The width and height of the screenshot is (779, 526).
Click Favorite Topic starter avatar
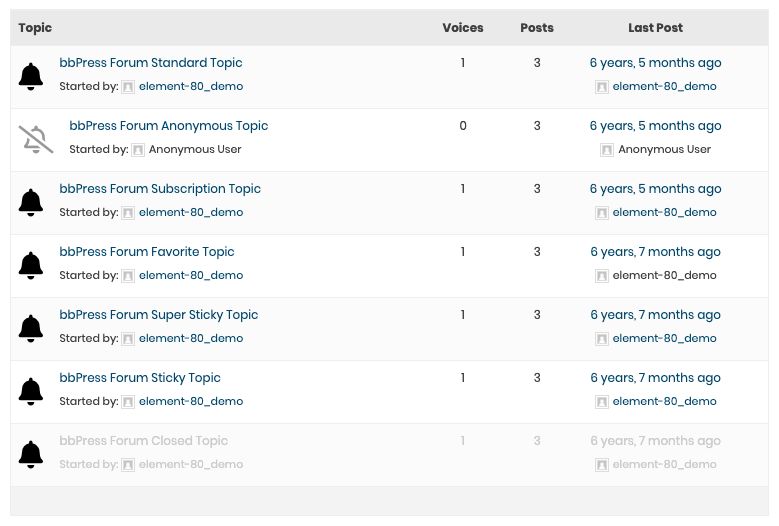128,276
